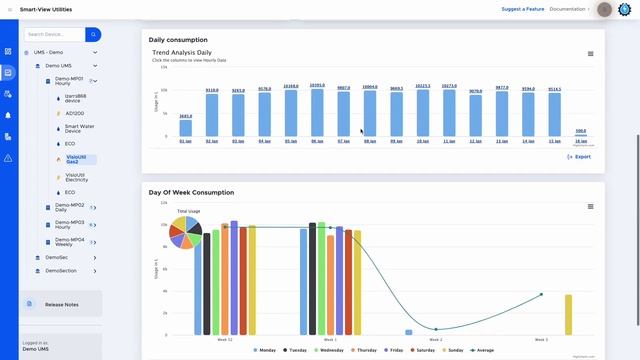Open the device management sidebar icon
The image size is (640, 360).
(8, 94)
